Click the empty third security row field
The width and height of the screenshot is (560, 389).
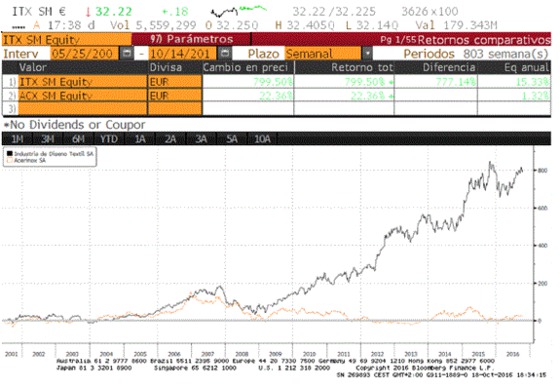pos(82,109)
